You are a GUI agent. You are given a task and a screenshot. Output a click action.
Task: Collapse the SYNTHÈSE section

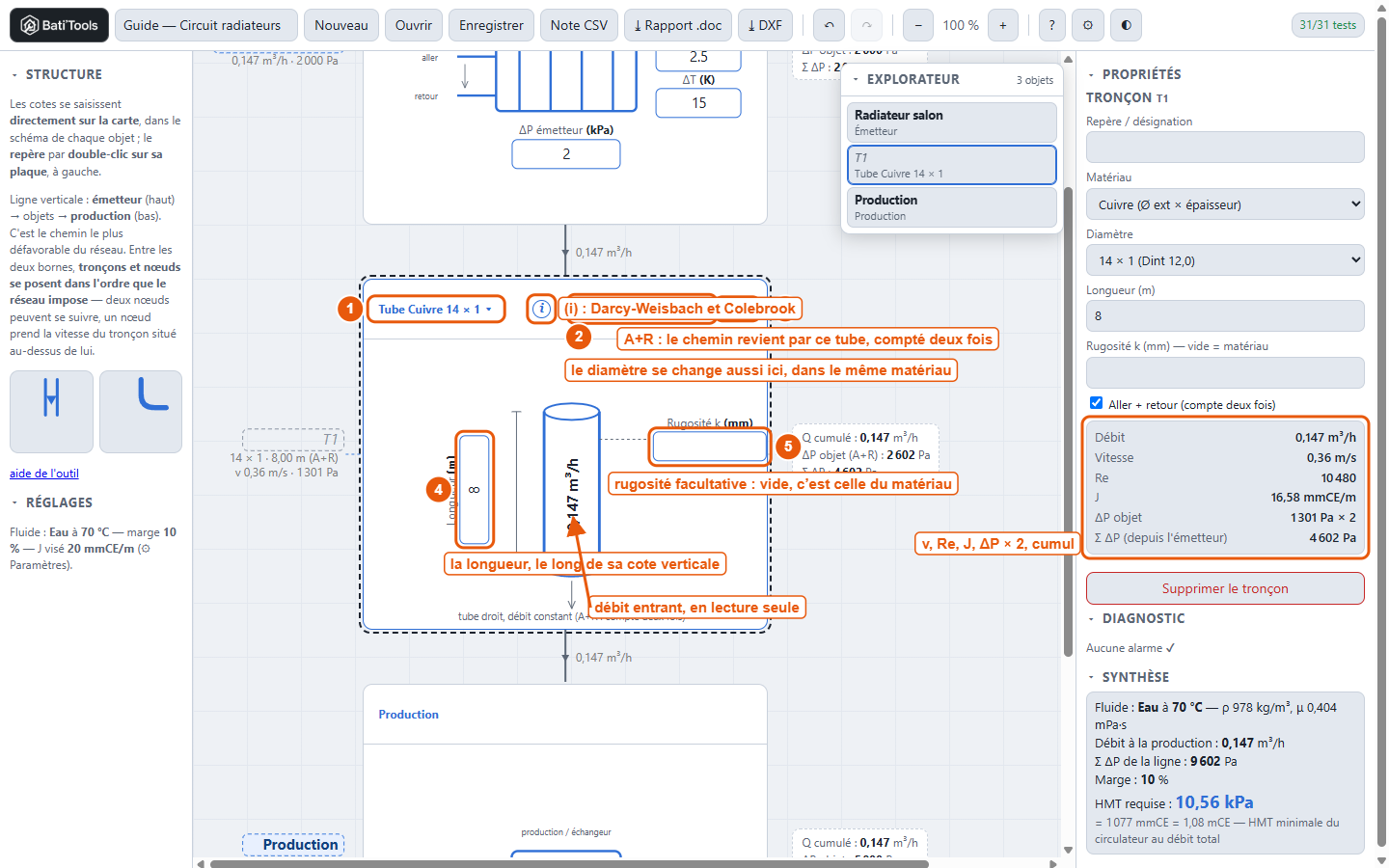[x=1128, y=677]
